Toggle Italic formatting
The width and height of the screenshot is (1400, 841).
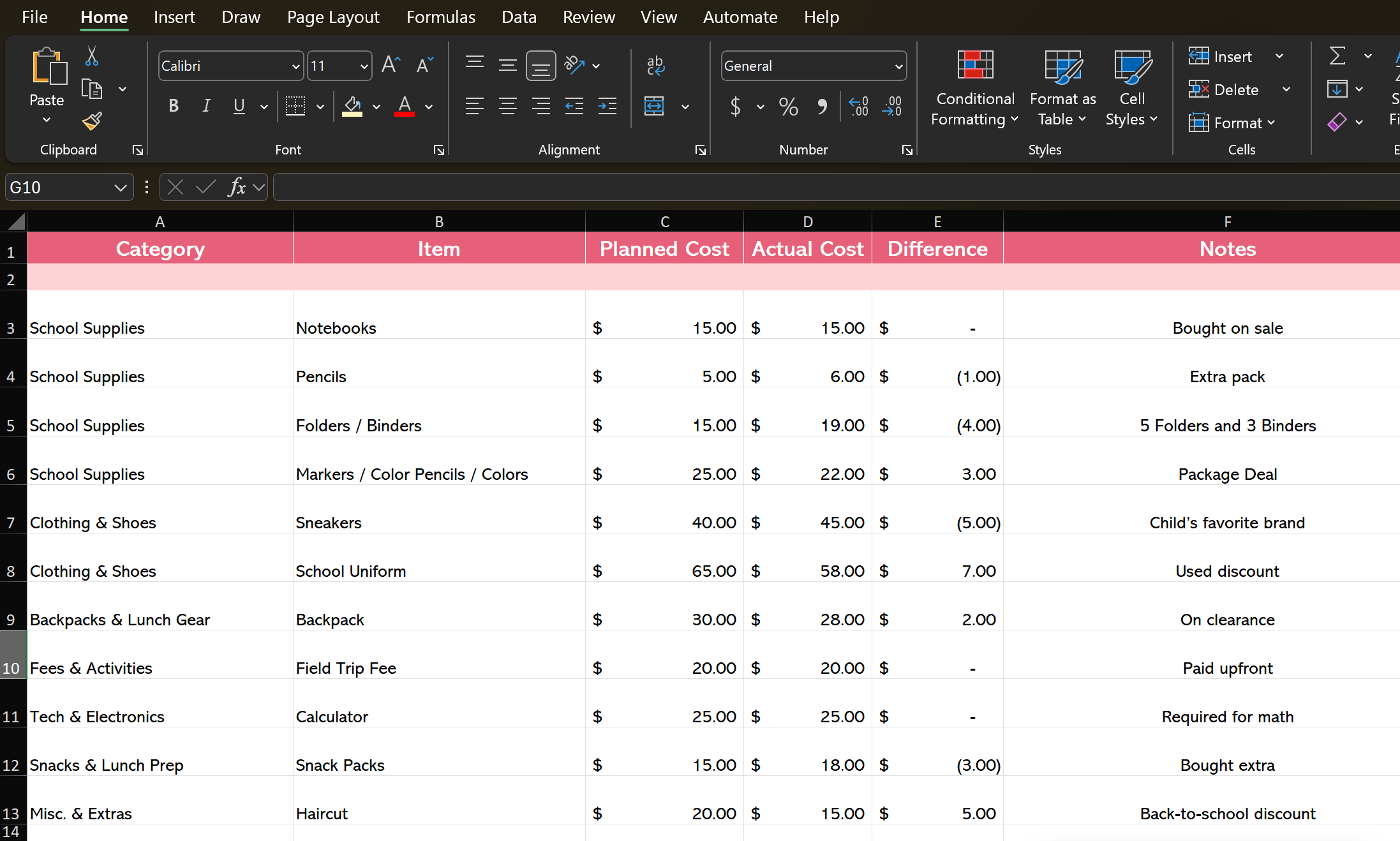click(x=206, y=106)
